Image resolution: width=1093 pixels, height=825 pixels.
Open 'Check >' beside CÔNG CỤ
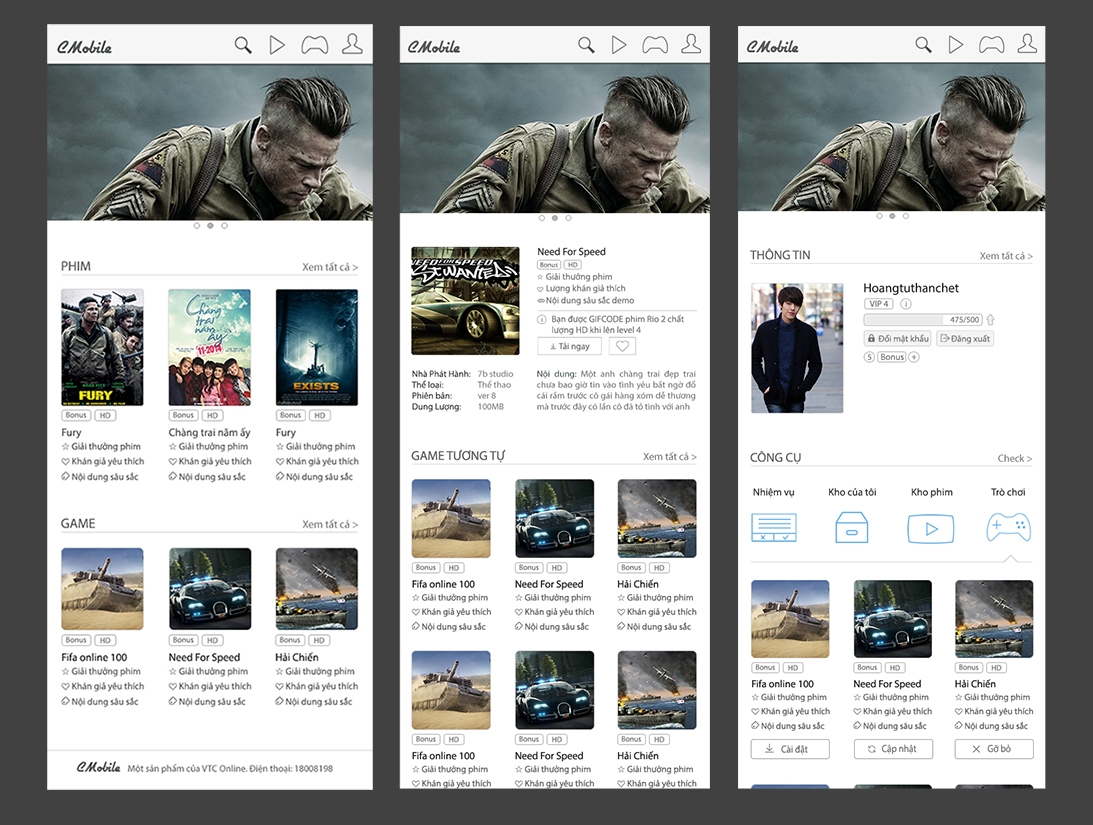tap(1014, 458)
